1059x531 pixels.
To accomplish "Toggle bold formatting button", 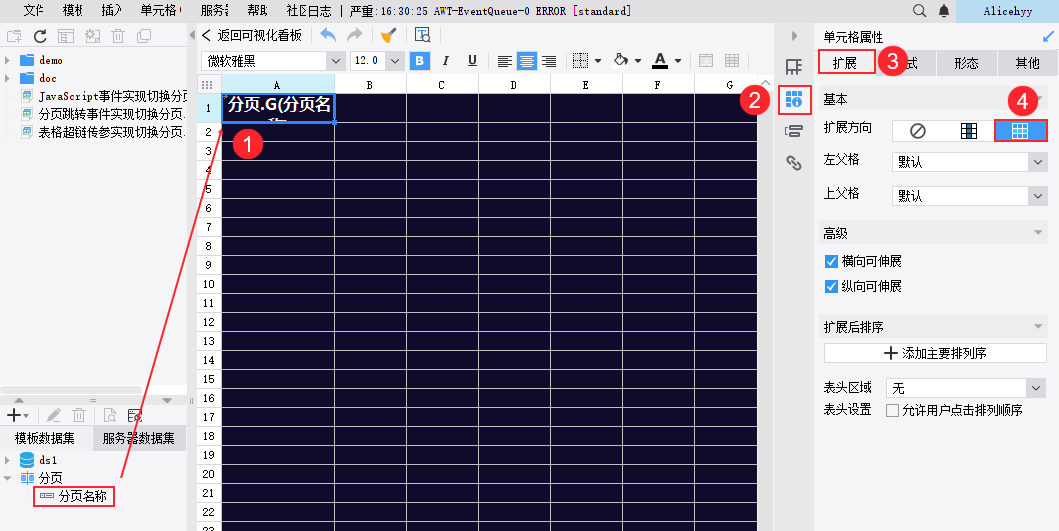I will point(419,61).
